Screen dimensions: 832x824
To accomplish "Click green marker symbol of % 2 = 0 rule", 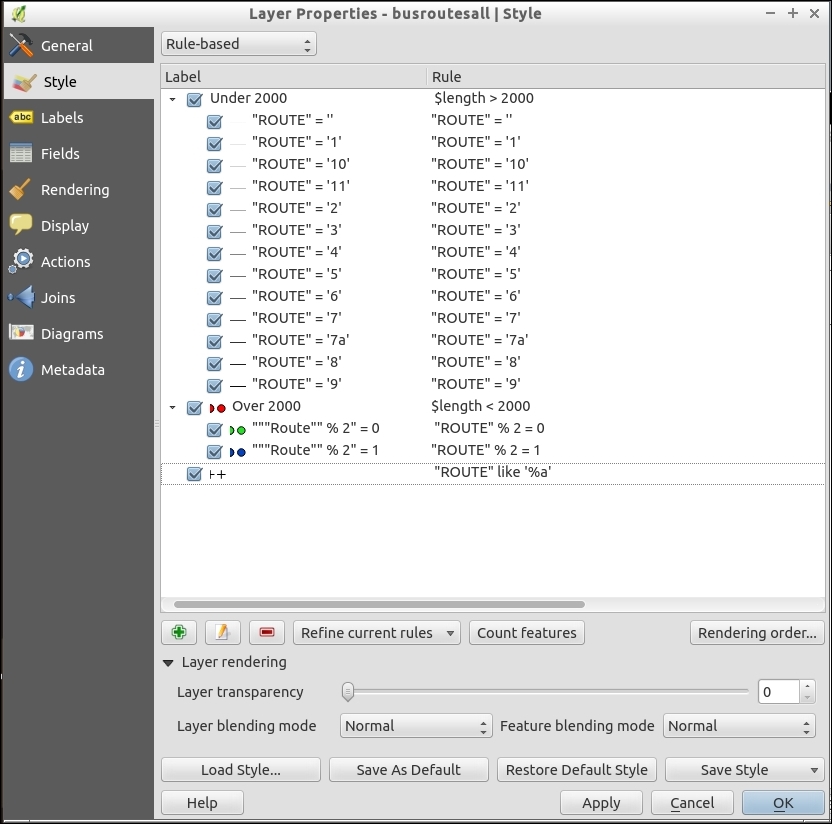I will [x=237, y=430].
